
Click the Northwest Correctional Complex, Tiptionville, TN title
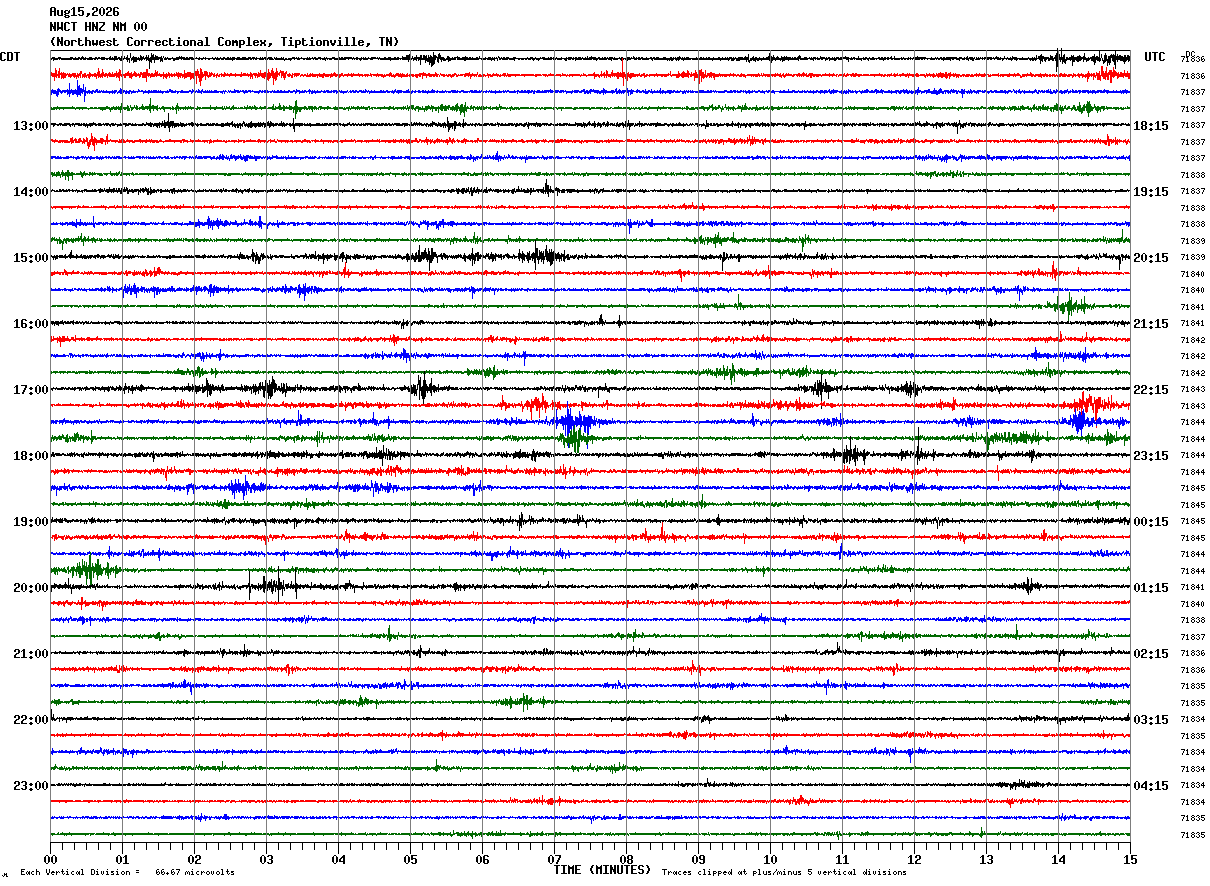pos(224,42)
